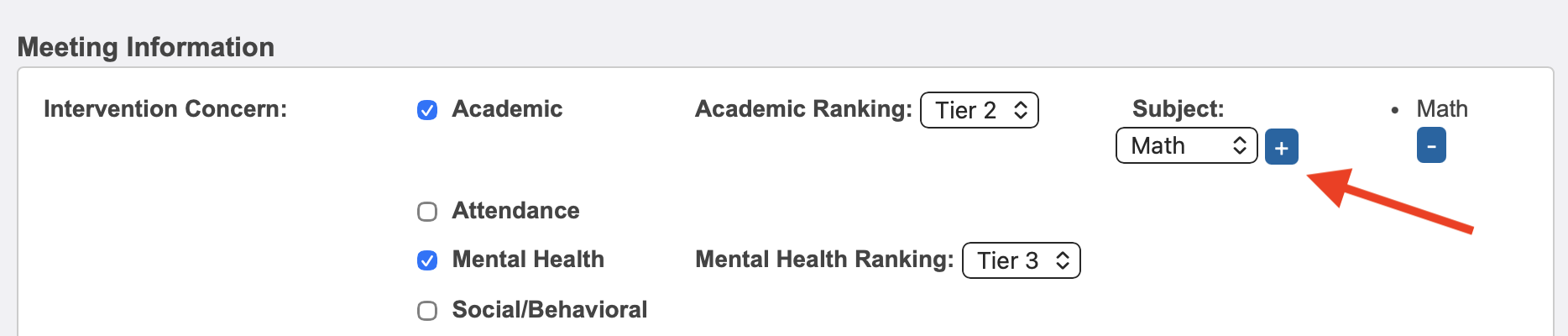Select the Math bullet item in subject list
The width and height of the screenshot is (1568, 336).
click(x=1441, y=109)
